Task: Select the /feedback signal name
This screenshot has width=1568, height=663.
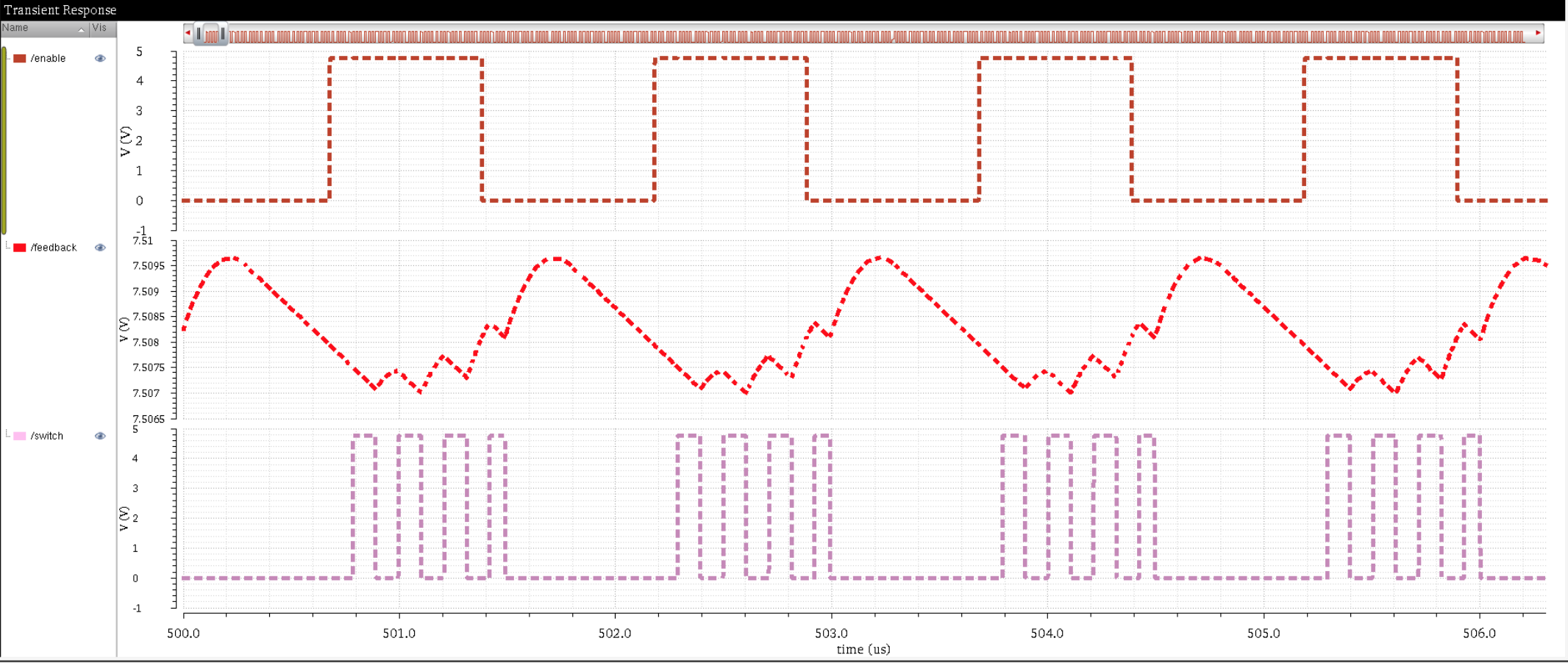Action: pyautogui.click(x=53, y=248)
